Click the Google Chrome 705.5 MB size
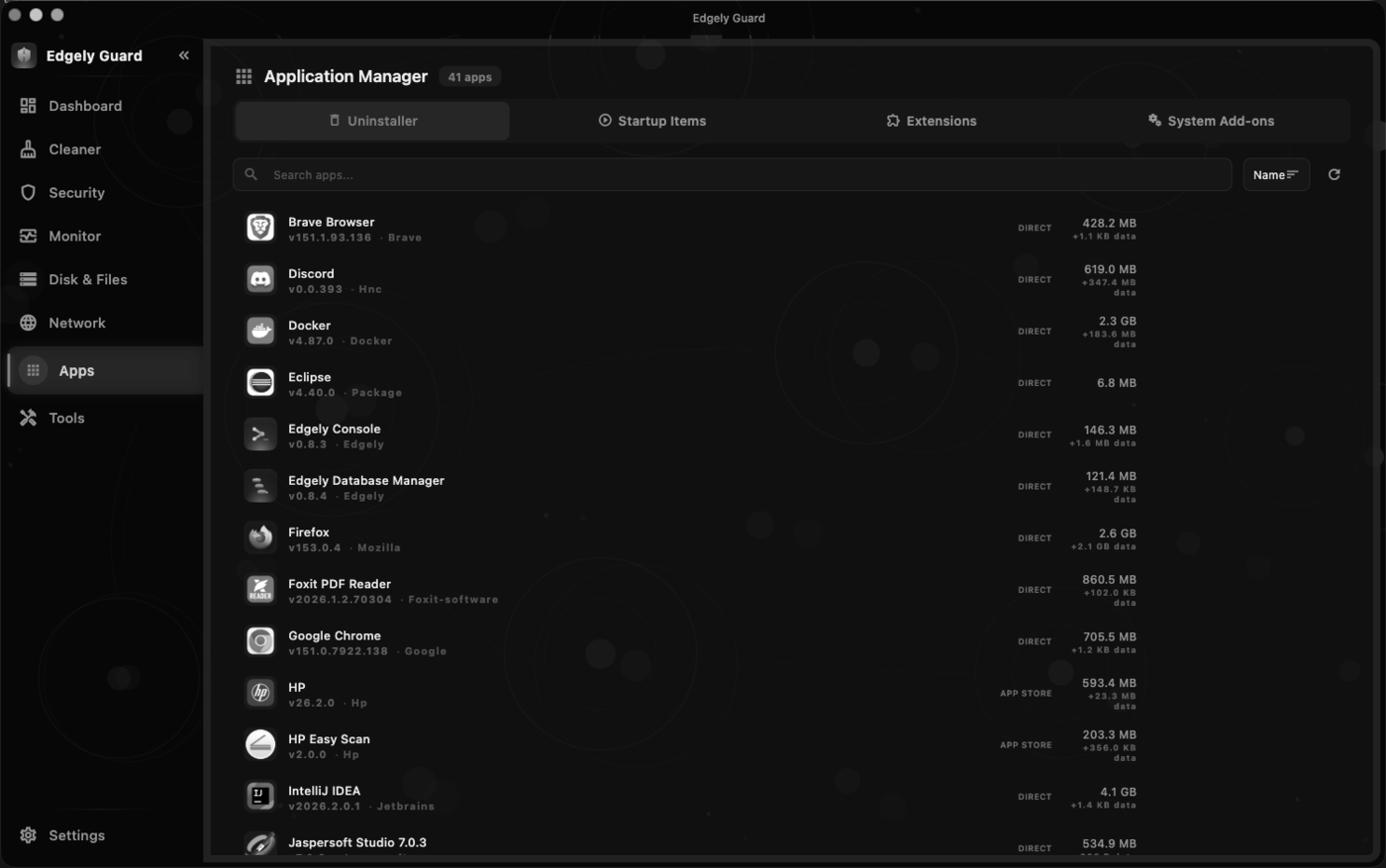Screen dimensions: 1386x868 (1109, 637)
